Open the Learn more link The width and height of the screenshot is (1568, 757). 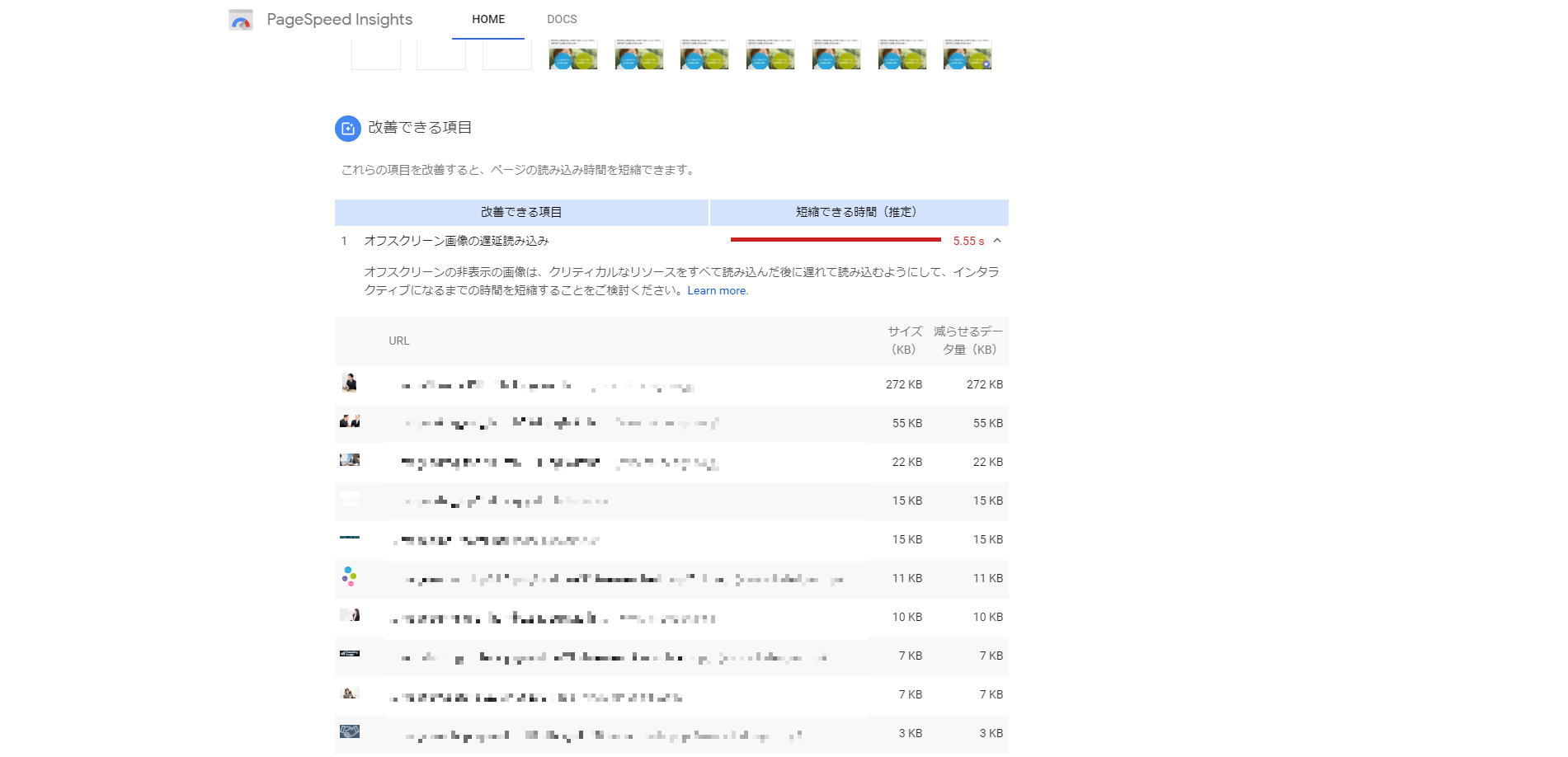pos(717,291)
